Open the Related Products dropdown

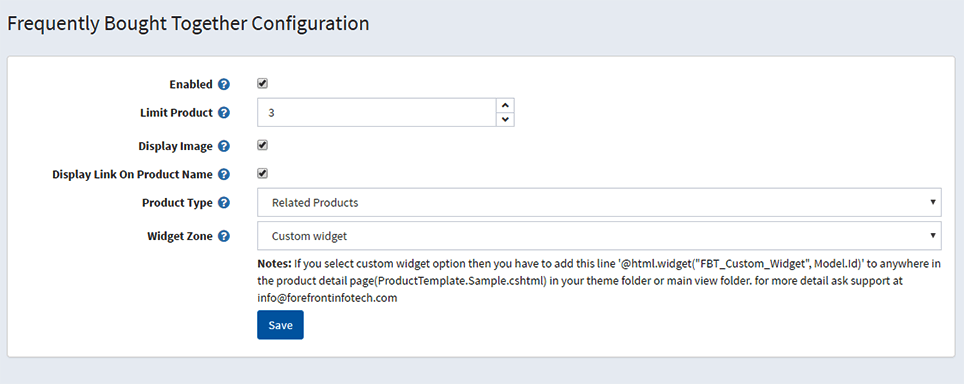point(599,202)
